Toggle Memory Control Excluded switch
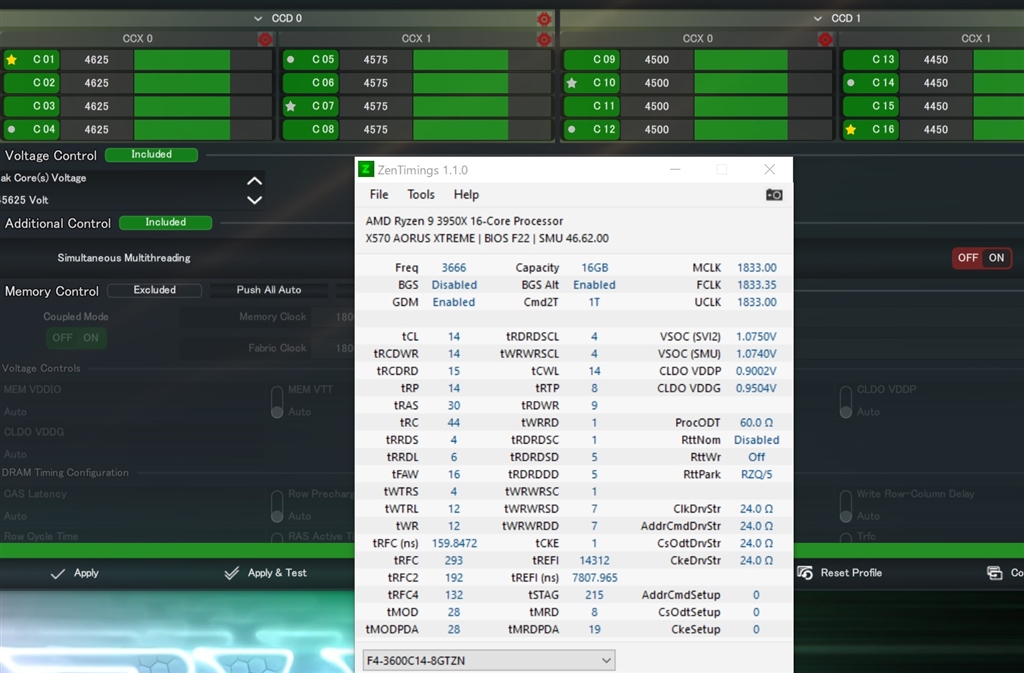 [155, 290]
